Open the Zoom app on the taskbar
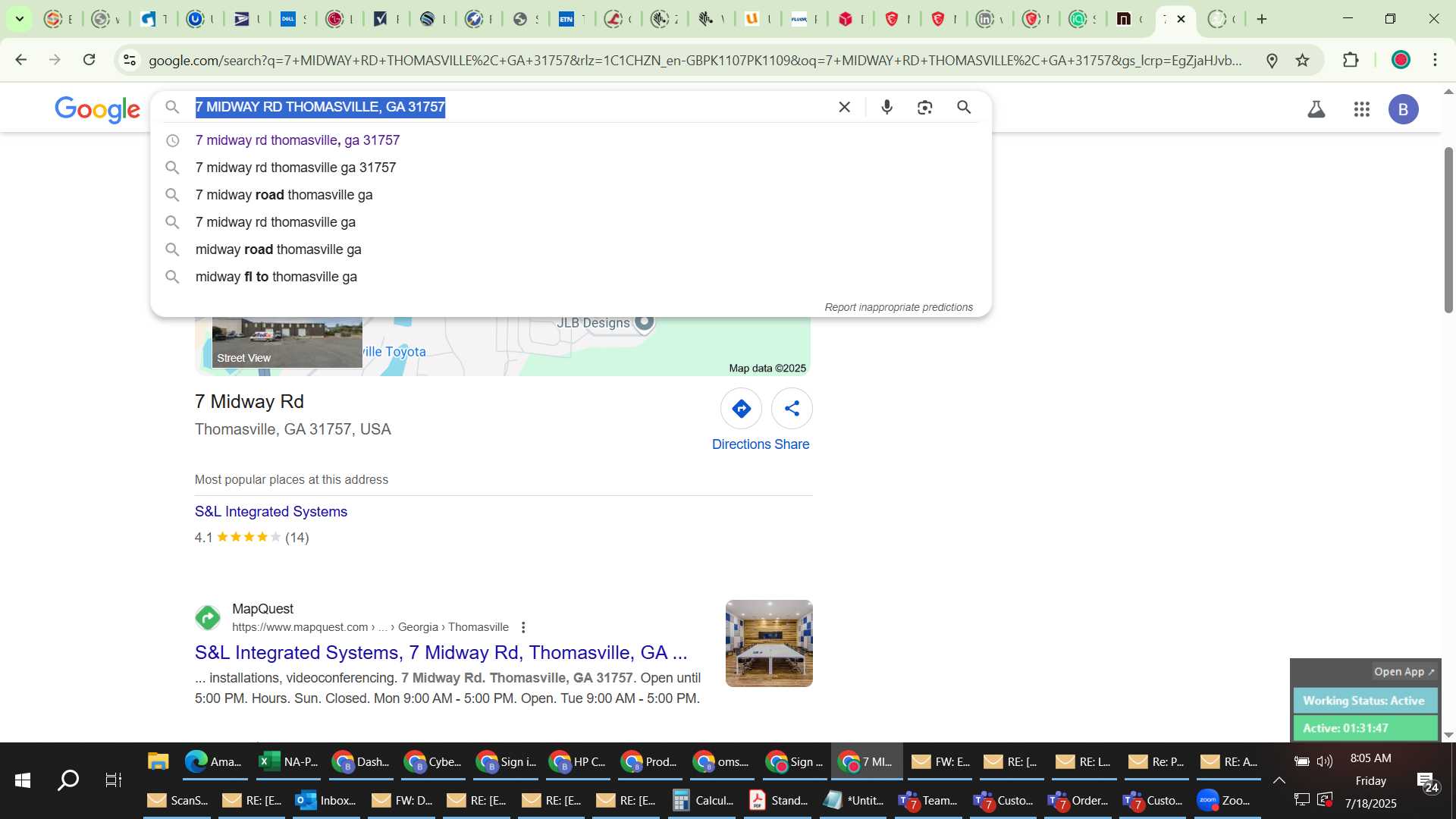Image resolution: width=1456 pixels, height=819 pixels. click(1225, 800)
